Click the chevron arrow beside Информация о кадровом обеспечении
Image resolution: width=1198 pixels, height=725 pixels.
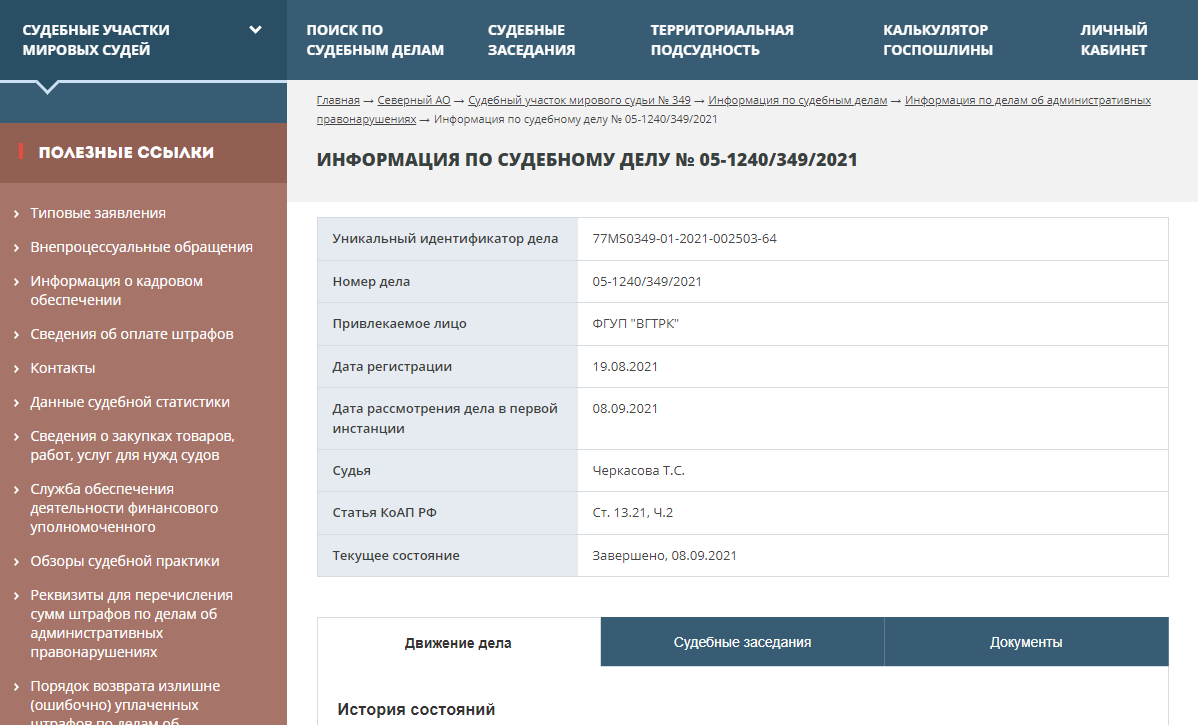(x=17, y=282)
